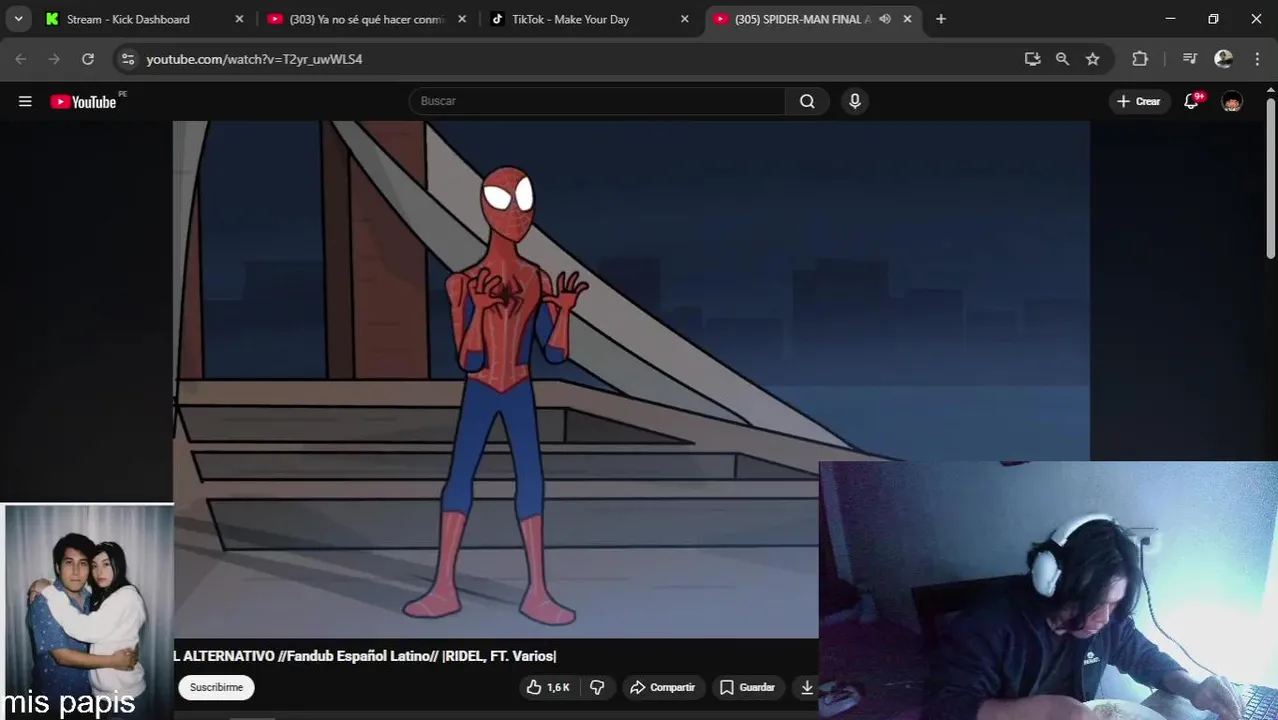Go back to the previous page
The height and width of the screenshot is (720, 1278).
point(21,59)
